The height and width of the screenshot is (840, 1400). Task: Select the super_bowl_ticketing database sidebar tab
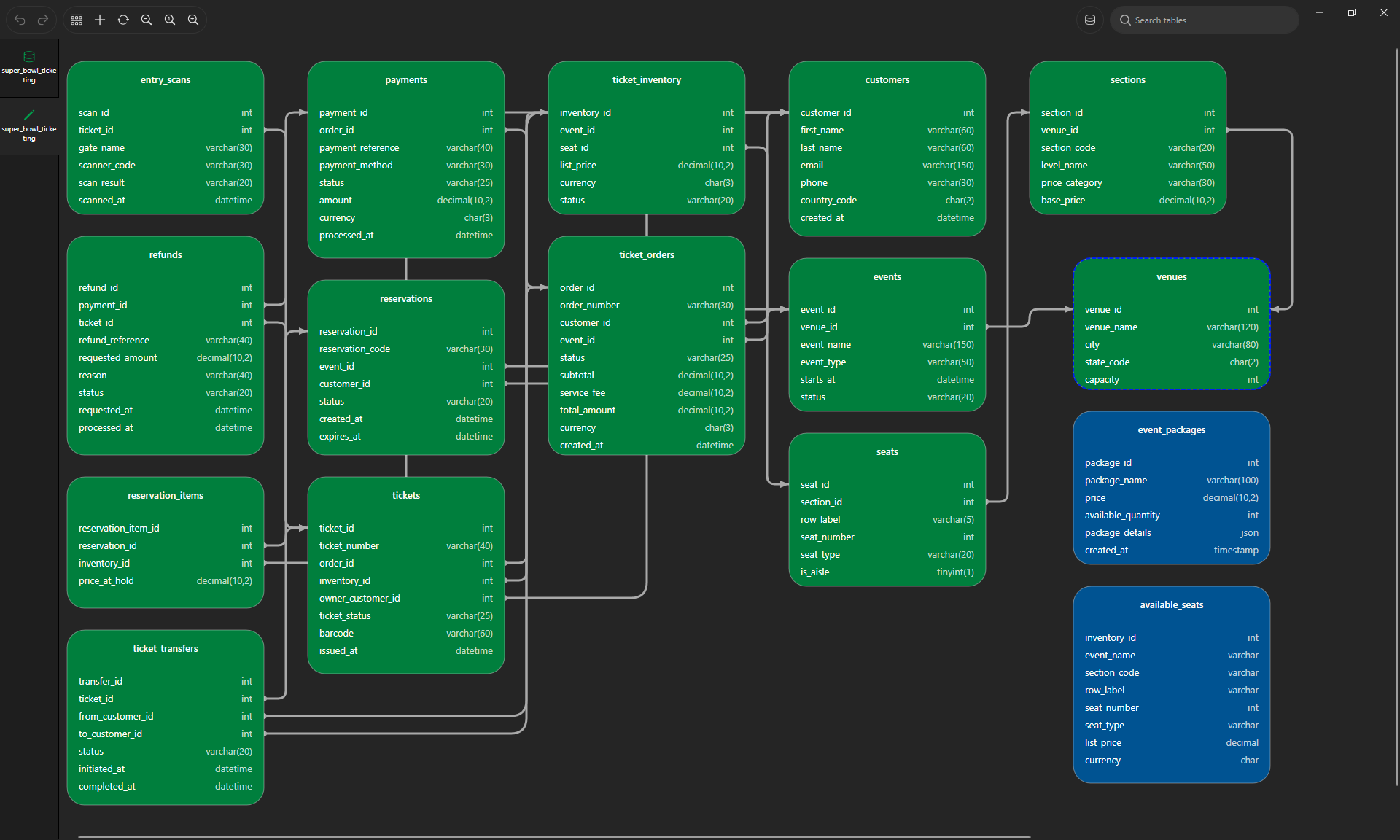pos(29,68)
